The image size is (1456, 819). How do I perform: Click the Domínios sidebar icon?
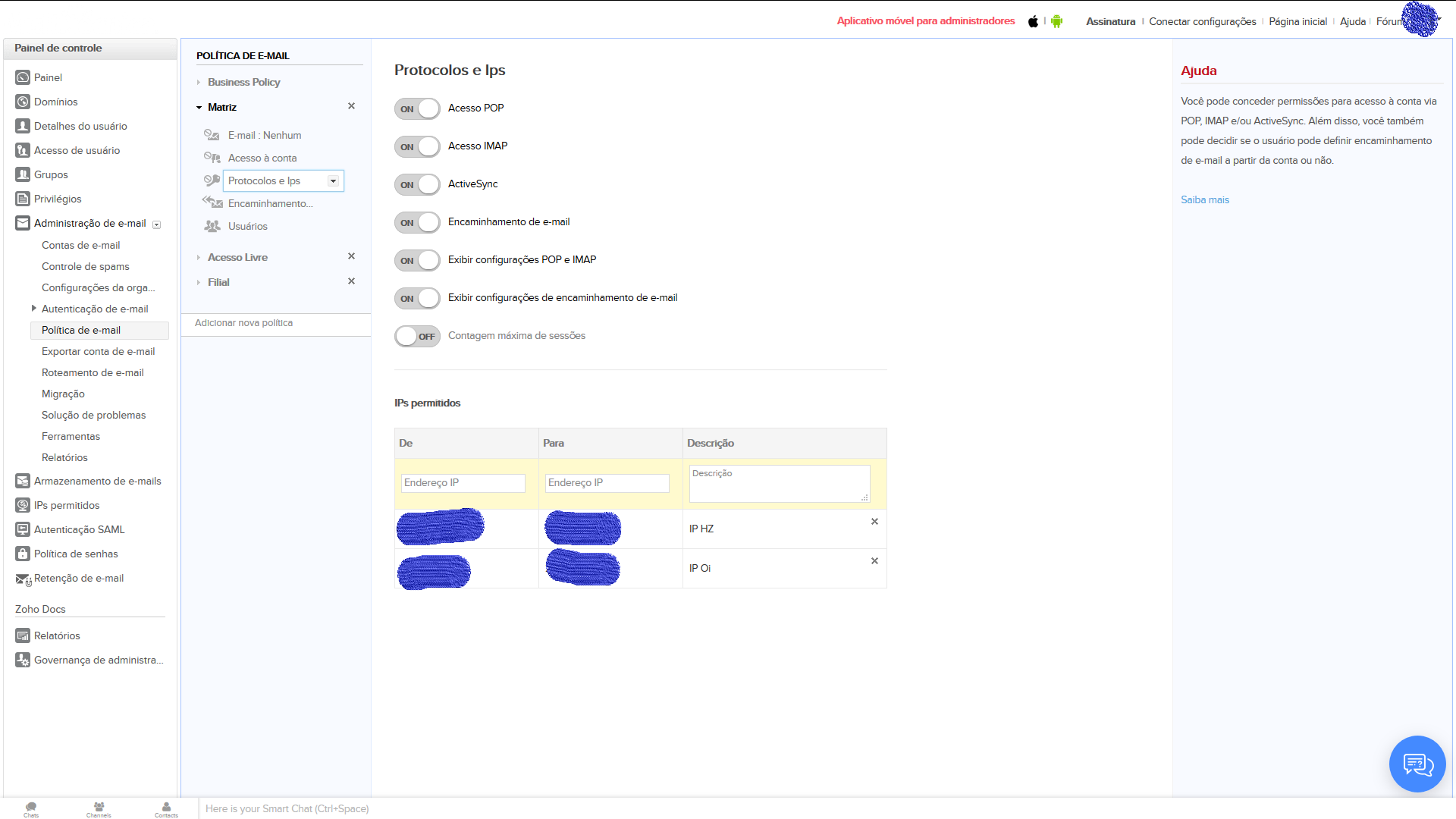pos(23,102)
